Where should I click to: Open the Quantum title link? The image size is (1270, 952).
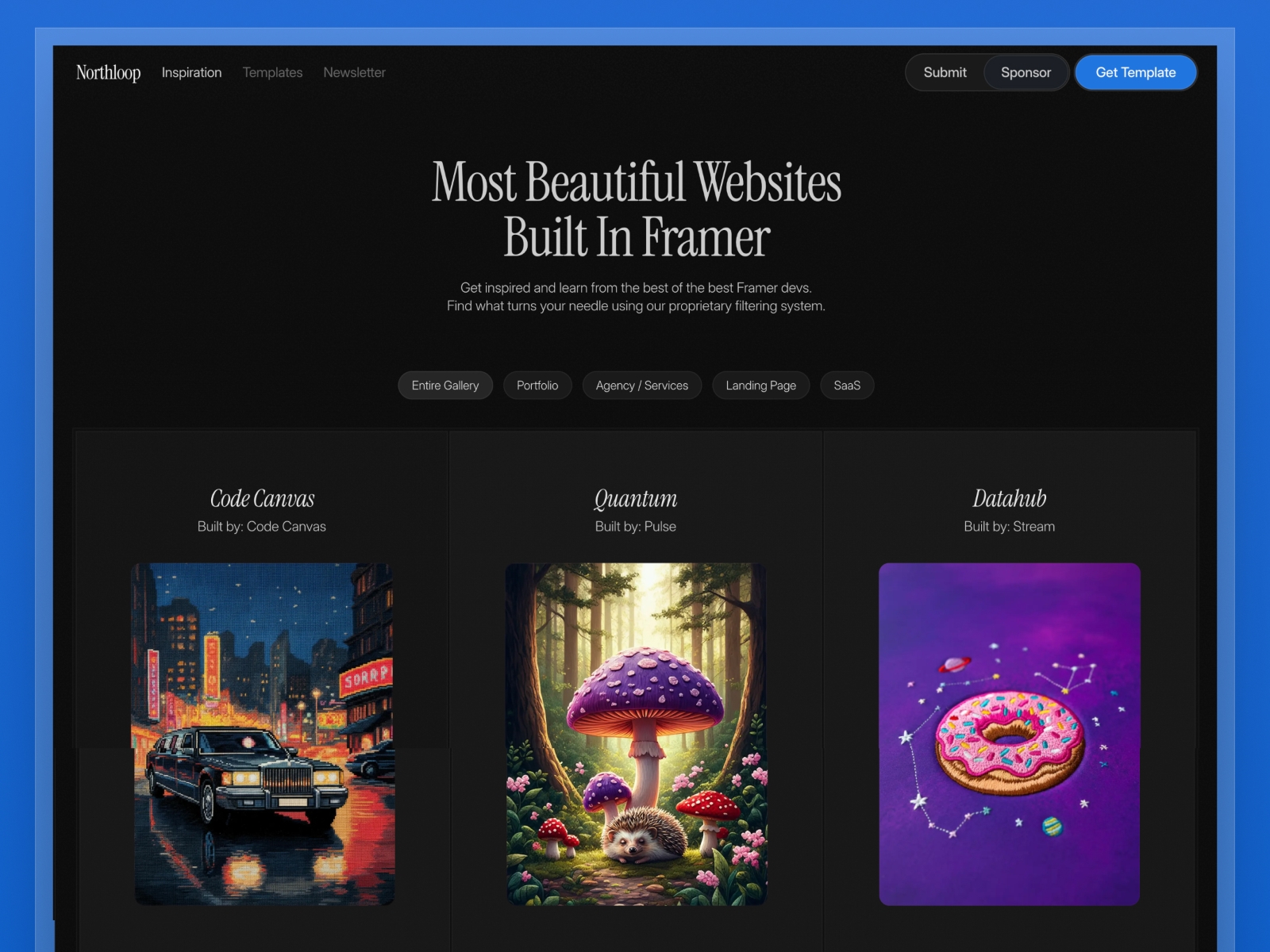coord(636,498)
